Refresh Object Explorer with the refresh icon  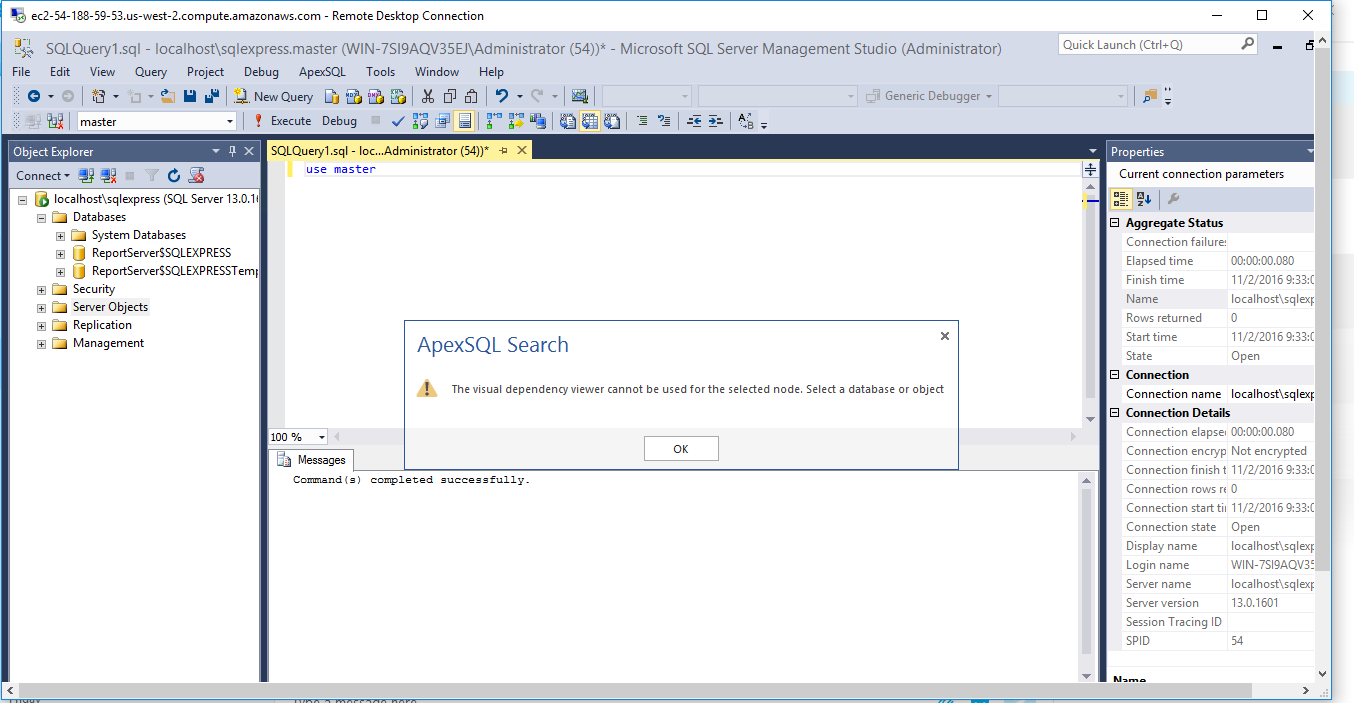(174, 176)
